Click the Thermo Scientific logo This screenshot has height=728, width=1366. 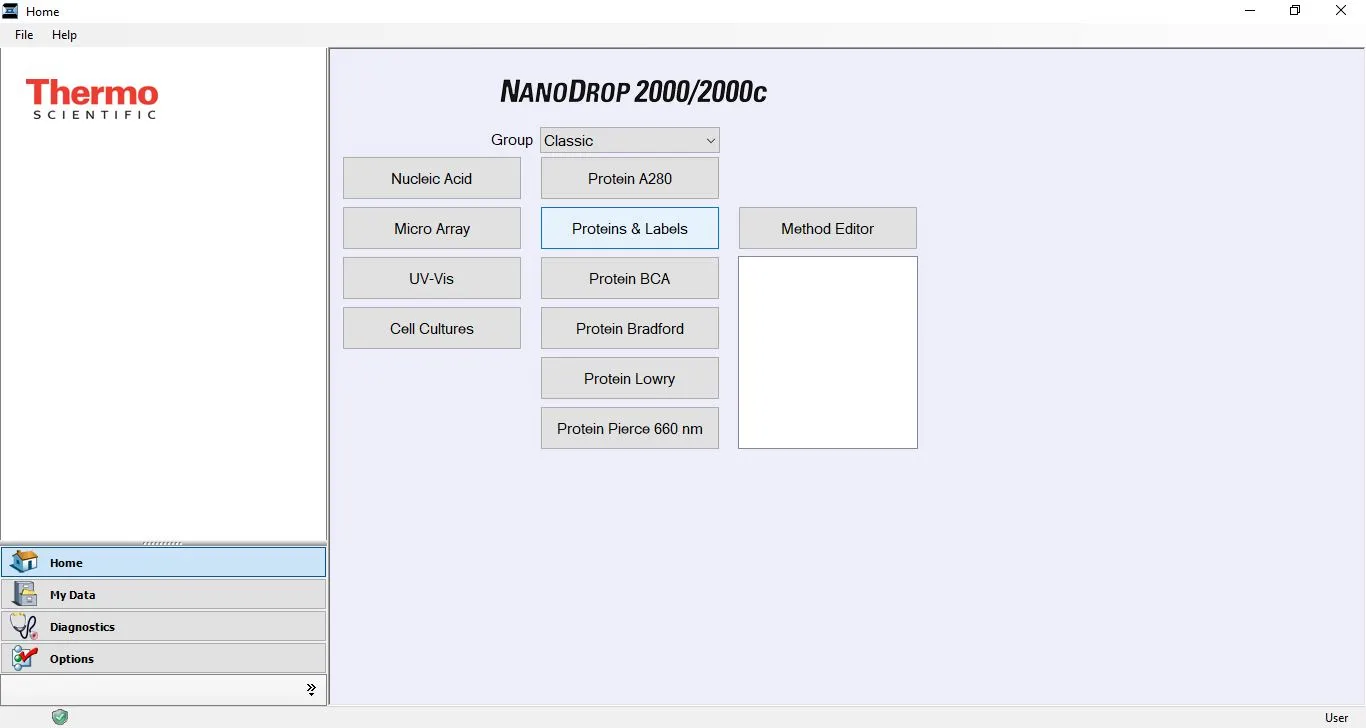coord(92,100)
